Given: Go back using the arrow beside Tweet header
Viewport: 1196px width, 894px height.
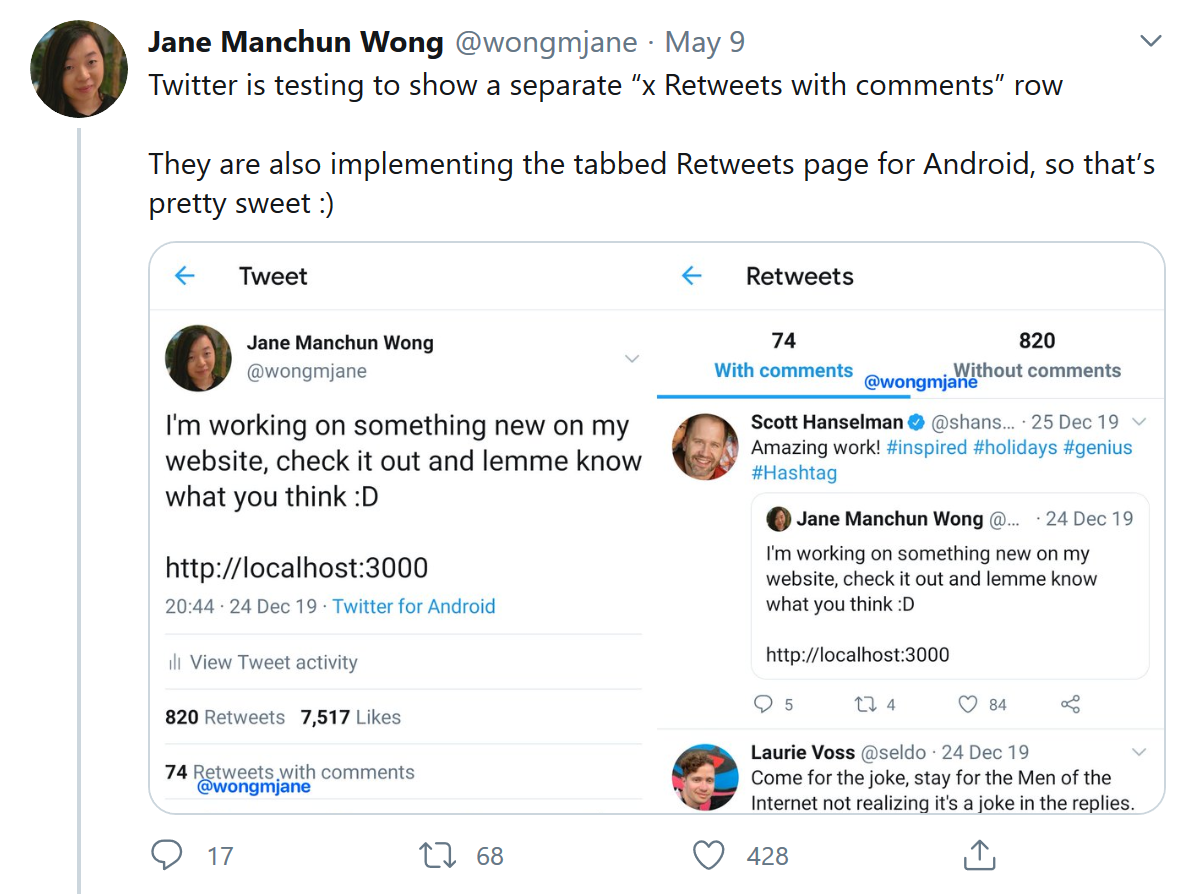Looking at the screenshot, I should 185,276.
